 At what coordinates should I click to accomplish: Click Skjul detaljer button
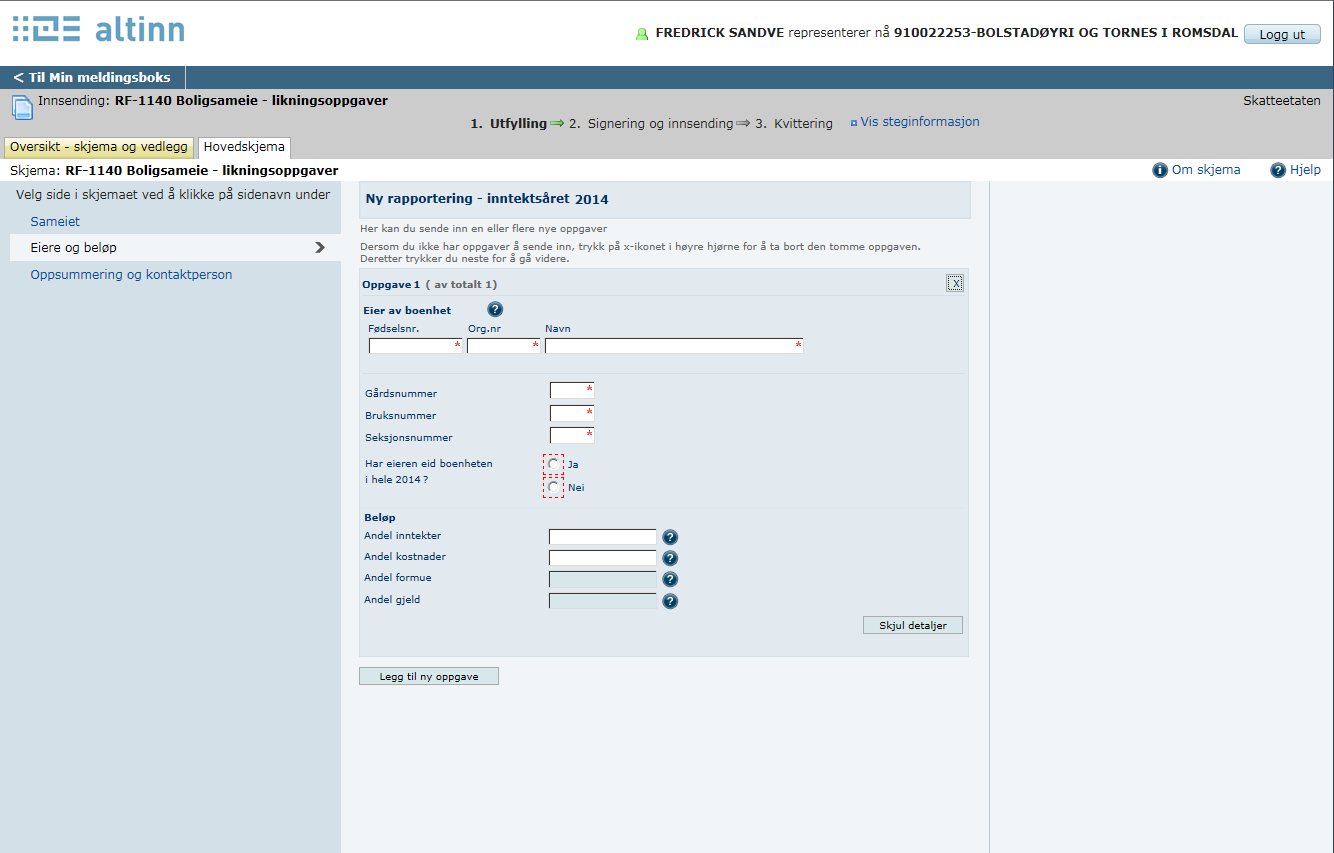pyautogui.click(x=913, y=625)
